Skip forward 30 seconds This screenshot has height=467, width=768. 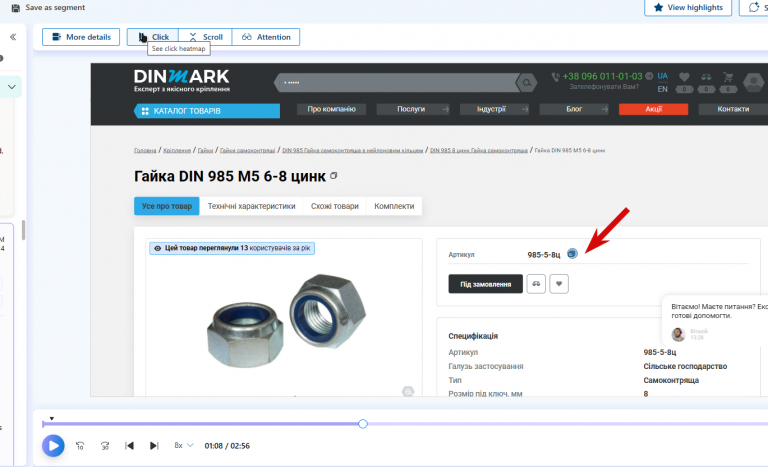105,446
